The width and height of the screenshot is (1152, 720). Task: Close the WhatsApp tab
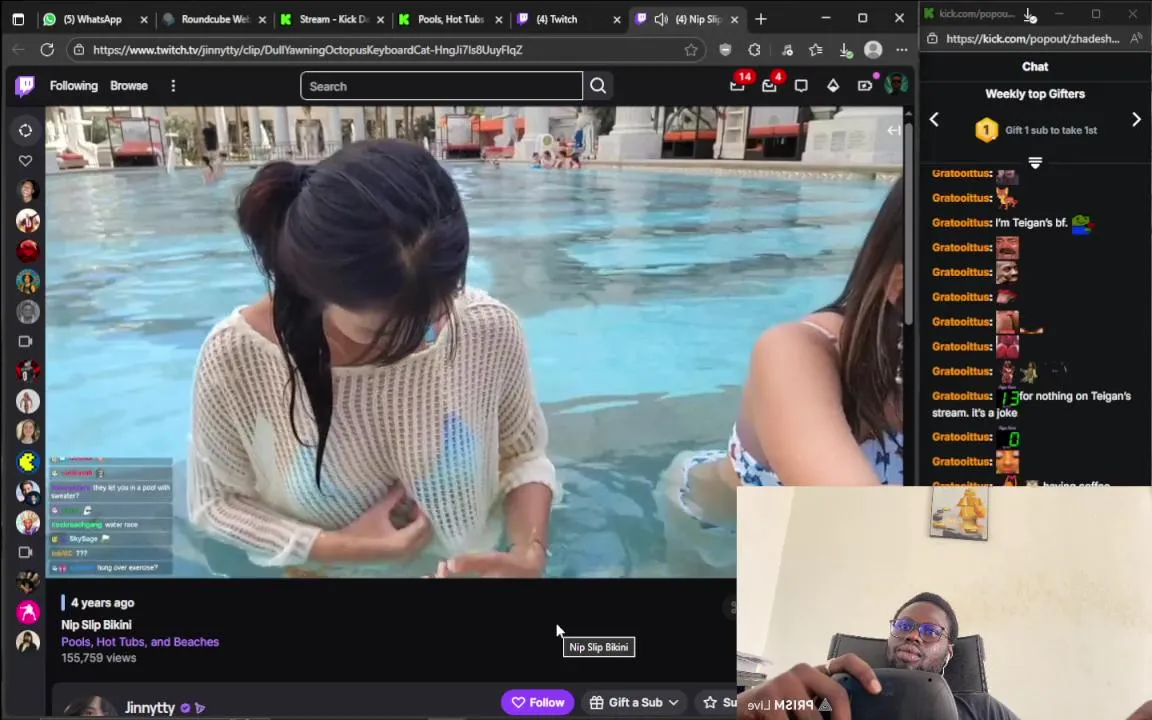pyautogui.click(x=144, y=20)
